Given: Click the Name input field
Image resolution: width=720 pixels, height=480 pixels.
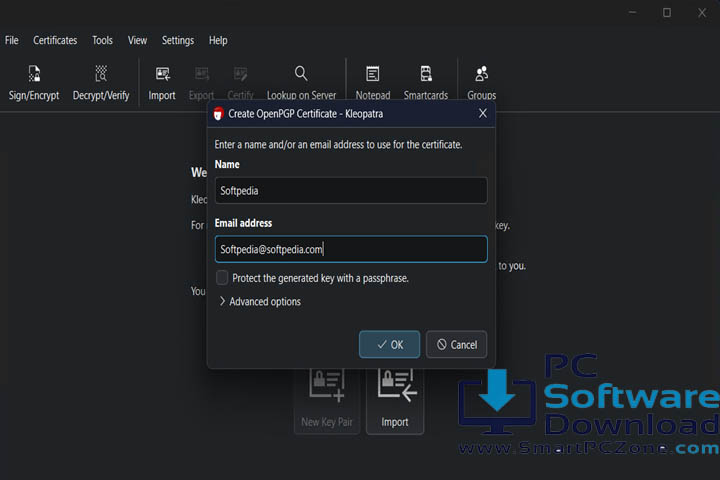Looking at the screenshot, I should pos(351,191).
